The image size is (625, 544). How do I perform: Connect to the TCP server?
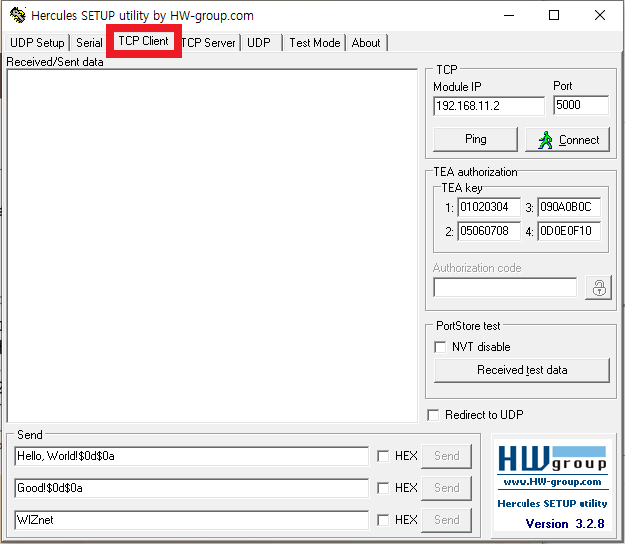568,139
